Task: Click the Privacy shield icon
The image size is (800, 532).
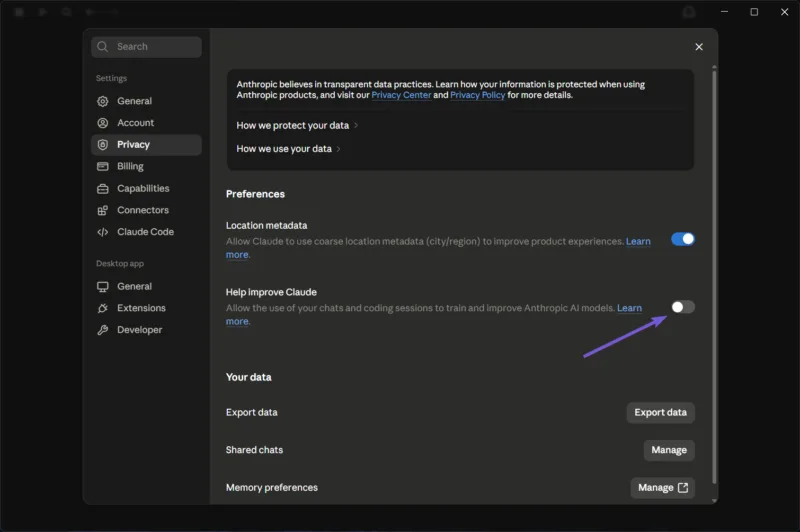Action: coord(103,145)
